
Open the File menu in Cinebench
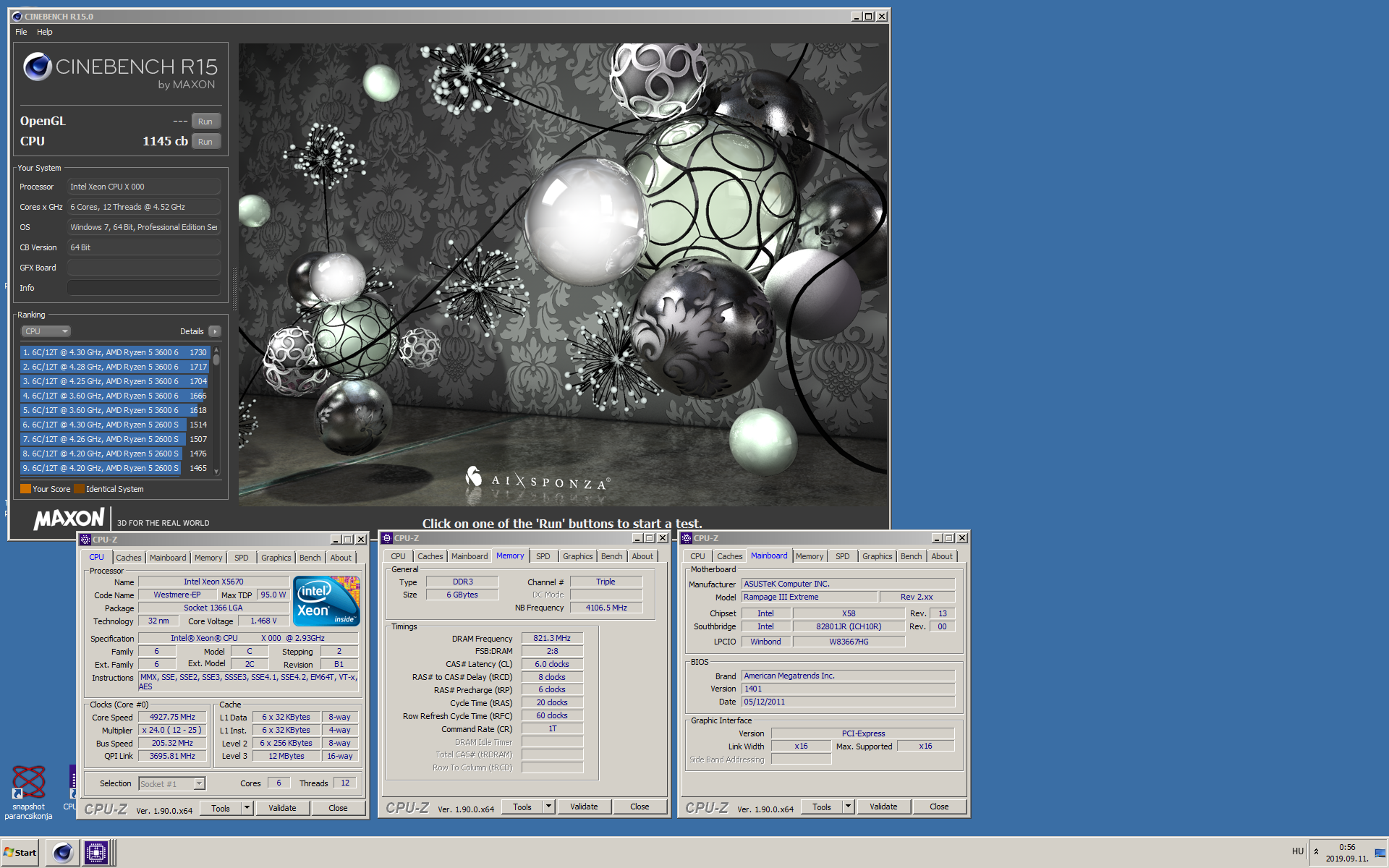21,32
